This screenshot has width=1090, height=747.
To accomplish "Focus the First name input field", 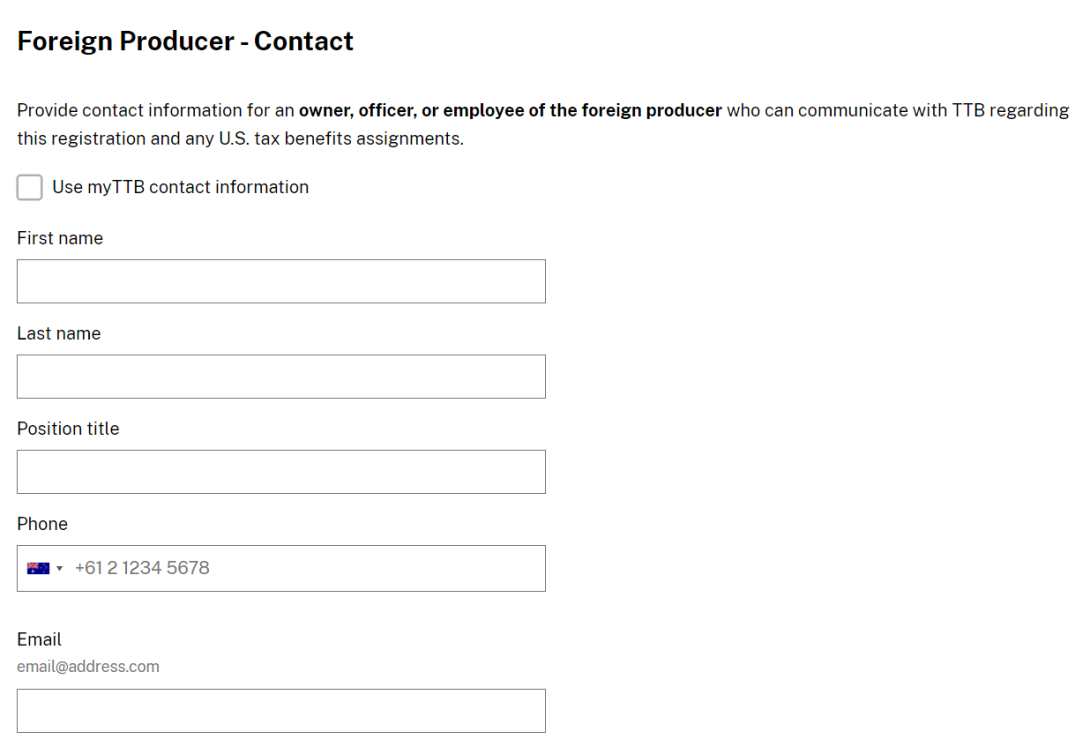I will (x=281, y=281).
